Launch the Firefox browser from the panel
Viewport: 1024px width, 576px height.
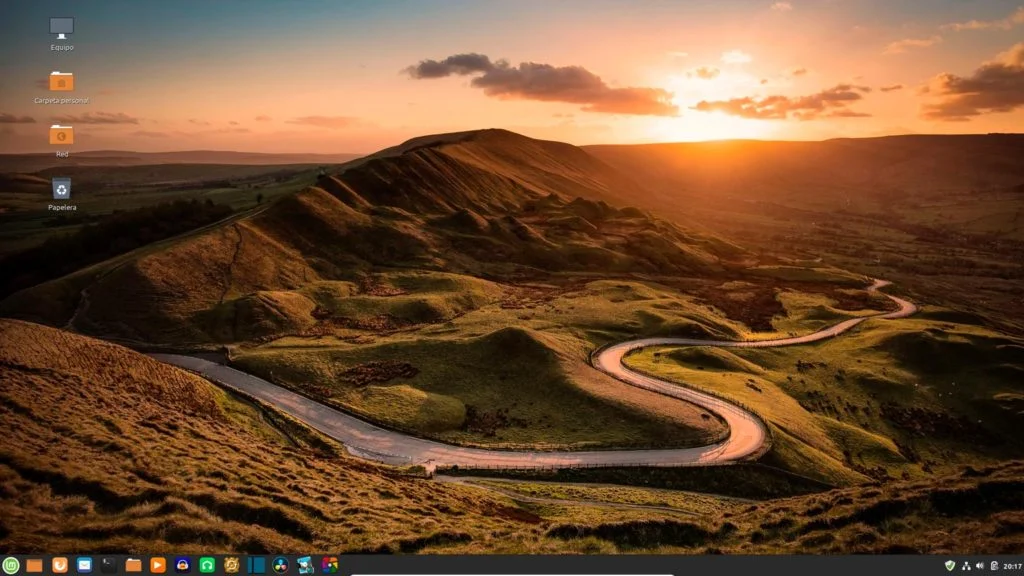(x=59, y=566)
